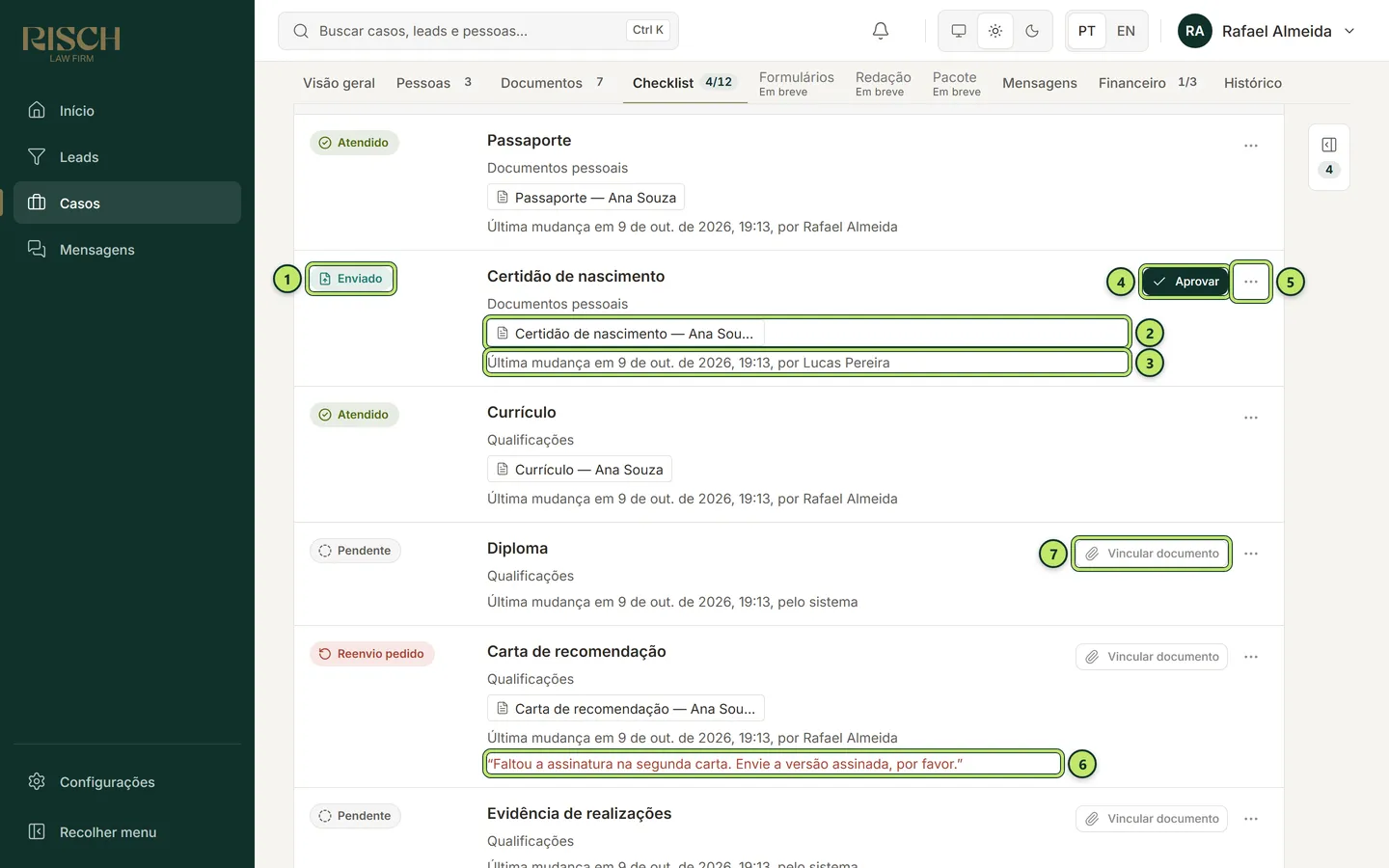Open the Currículo — Ana Souza document
This screenshot has width=1389, height=868.
click(579, 470)
